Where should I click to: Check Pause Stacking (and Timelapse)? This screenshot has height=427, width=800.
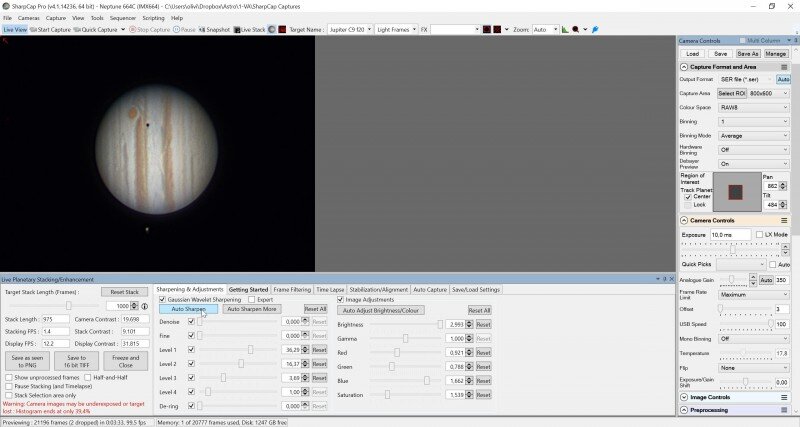click(x=9, y=386)
